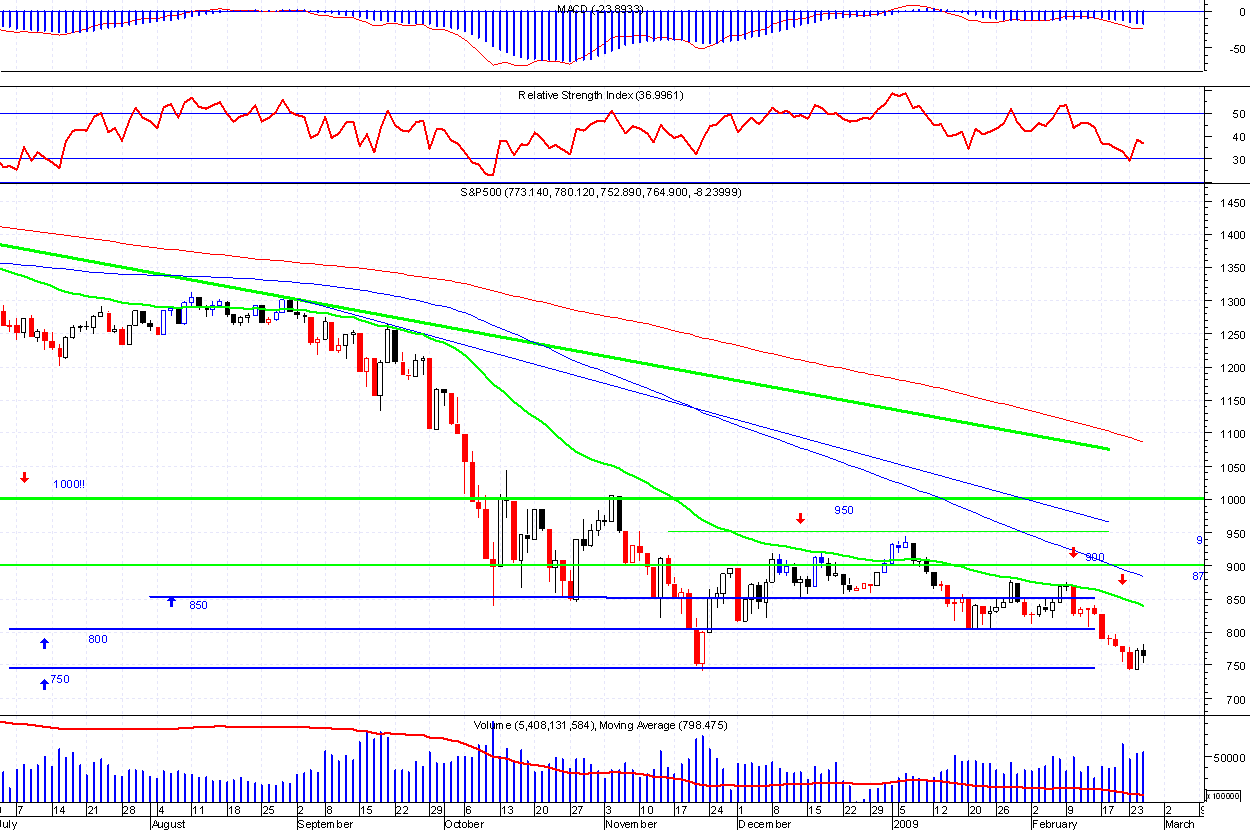The height and width of the screenshot is (830, 1250).
Task: Click the 1100 price axis label
Action: click(1232, 434)
